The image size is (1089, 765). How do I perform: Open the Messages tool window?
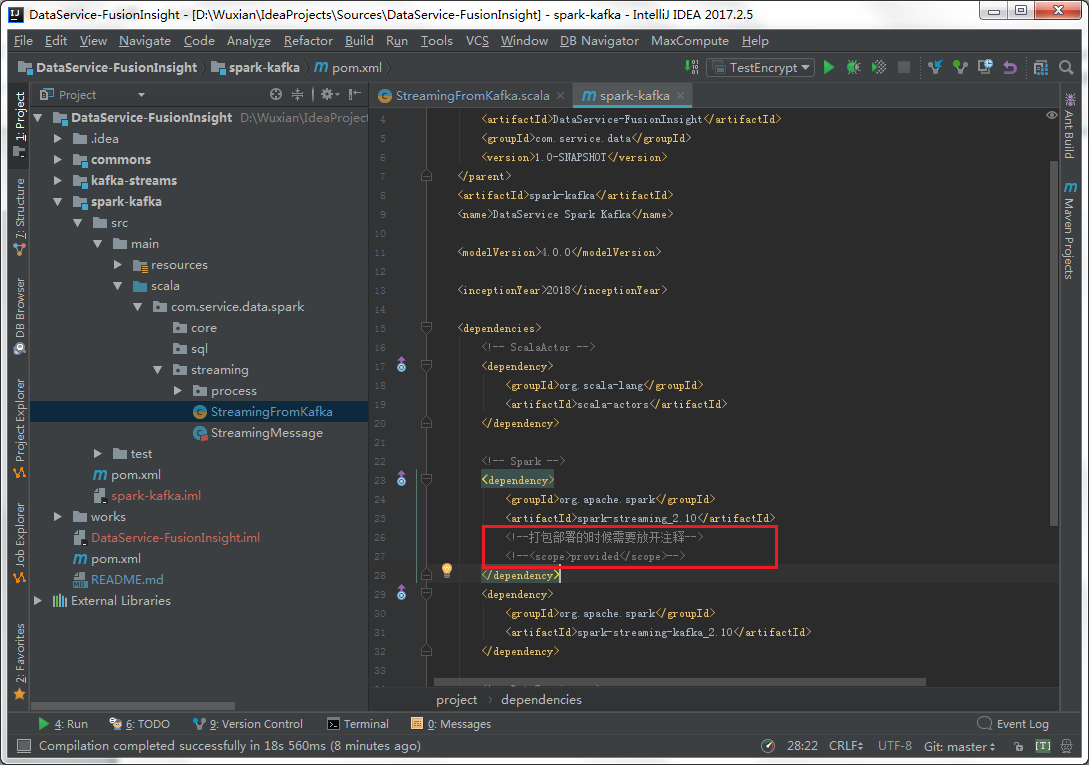451,724
